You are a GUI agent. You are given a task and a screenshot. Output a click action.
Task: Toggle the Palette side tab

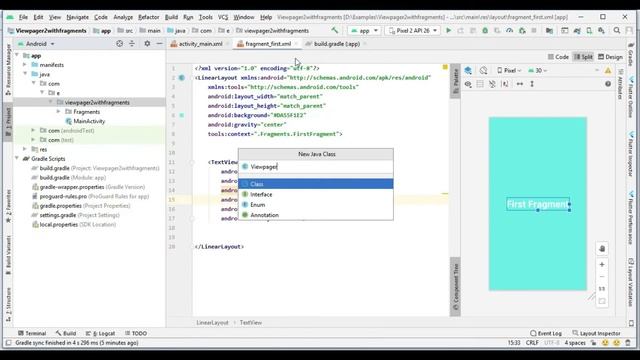pyautogui.click(x=456, y=82)
